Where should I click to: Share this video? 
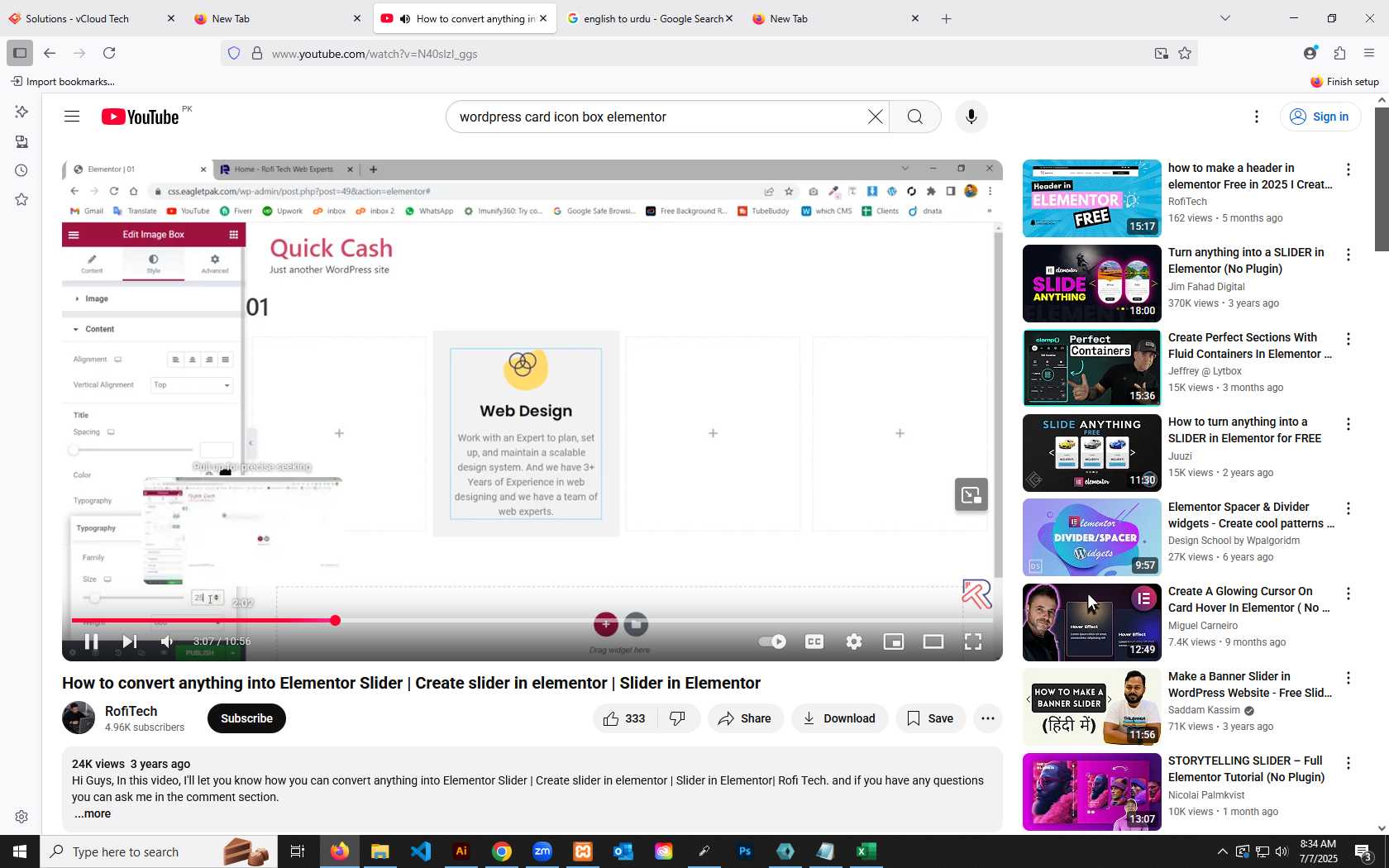745,718
